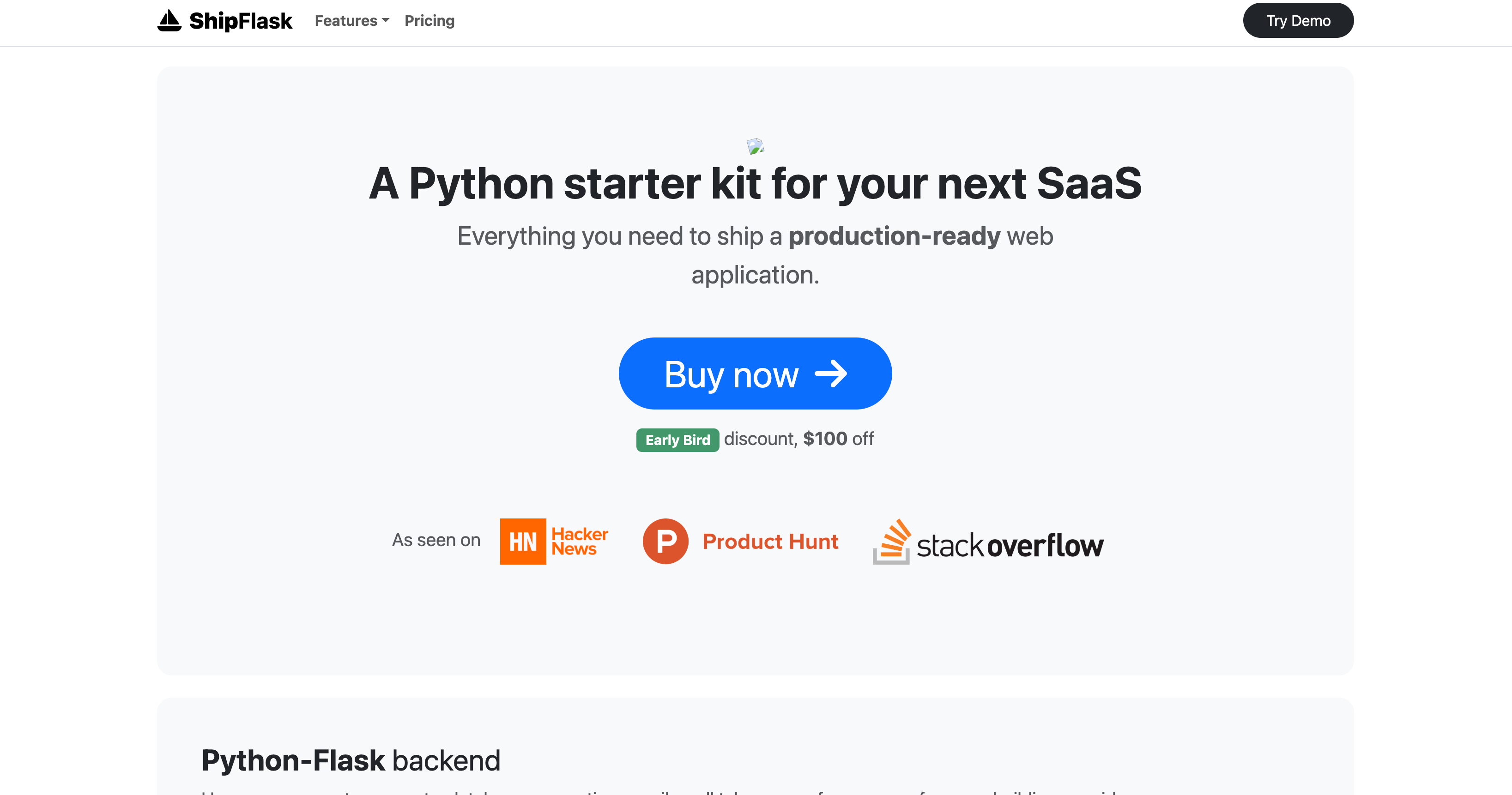The width and height of the screenshot is (1512, 795).
Task: Click the Buy now text
Action: point(731,374)
